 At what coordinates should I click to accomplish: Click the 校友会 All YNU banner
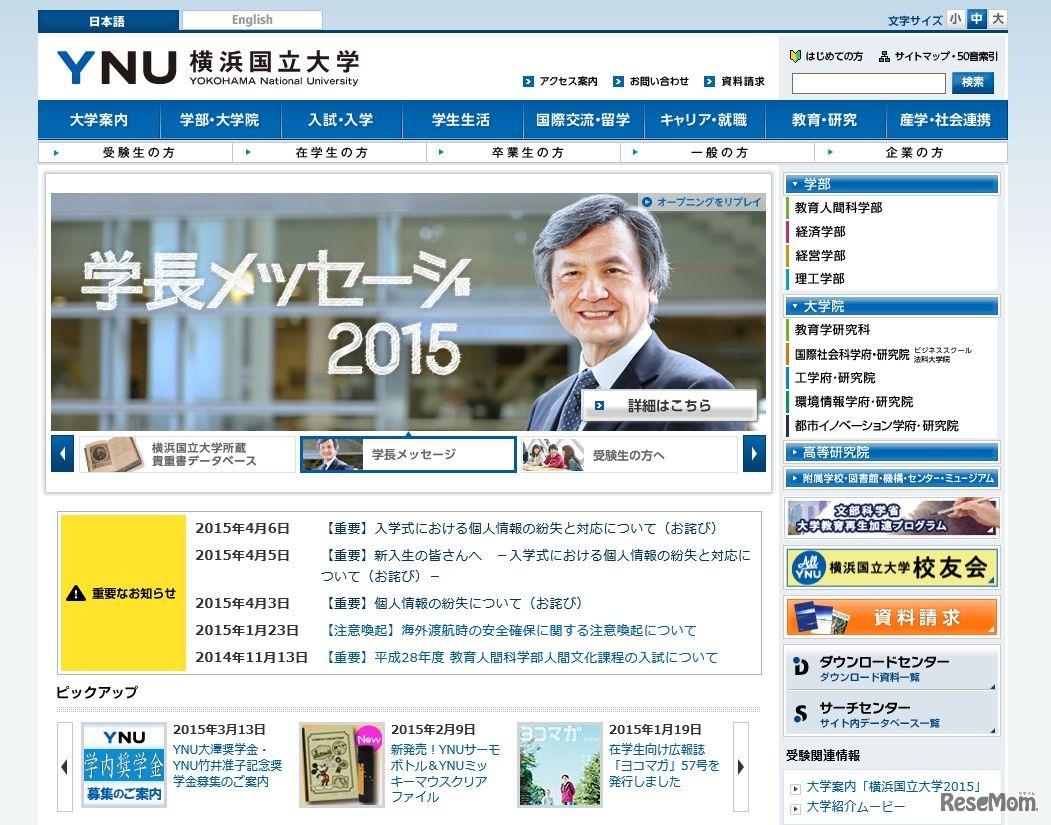click(x=891, y=567)
